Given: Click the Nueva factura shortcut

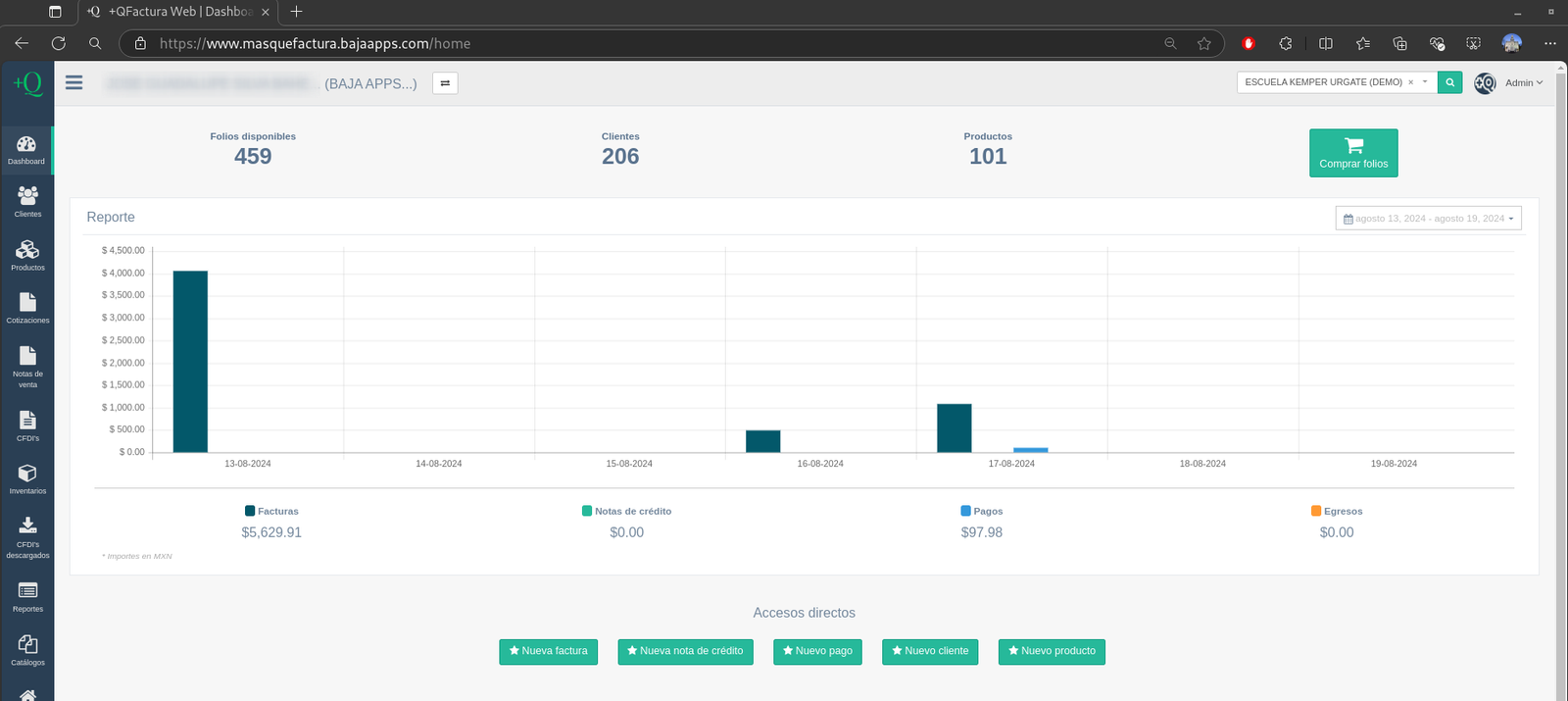Looking at the screenshot, I should point(548,652).
